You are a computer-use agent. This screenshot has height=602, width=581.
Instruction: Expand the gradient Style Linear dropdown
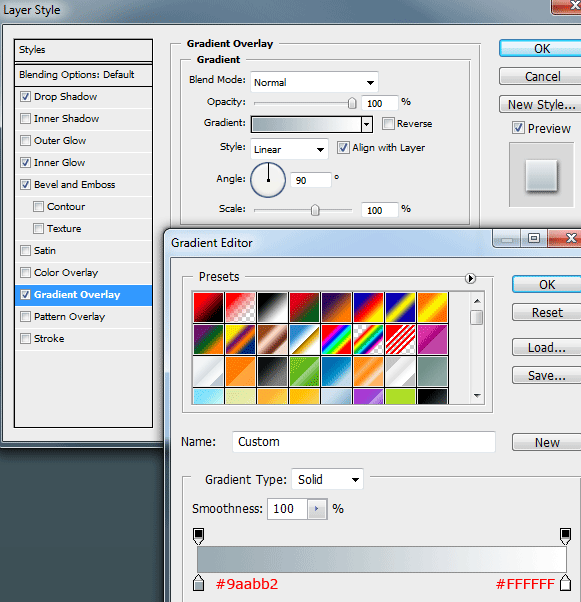[x=289, y=149]
